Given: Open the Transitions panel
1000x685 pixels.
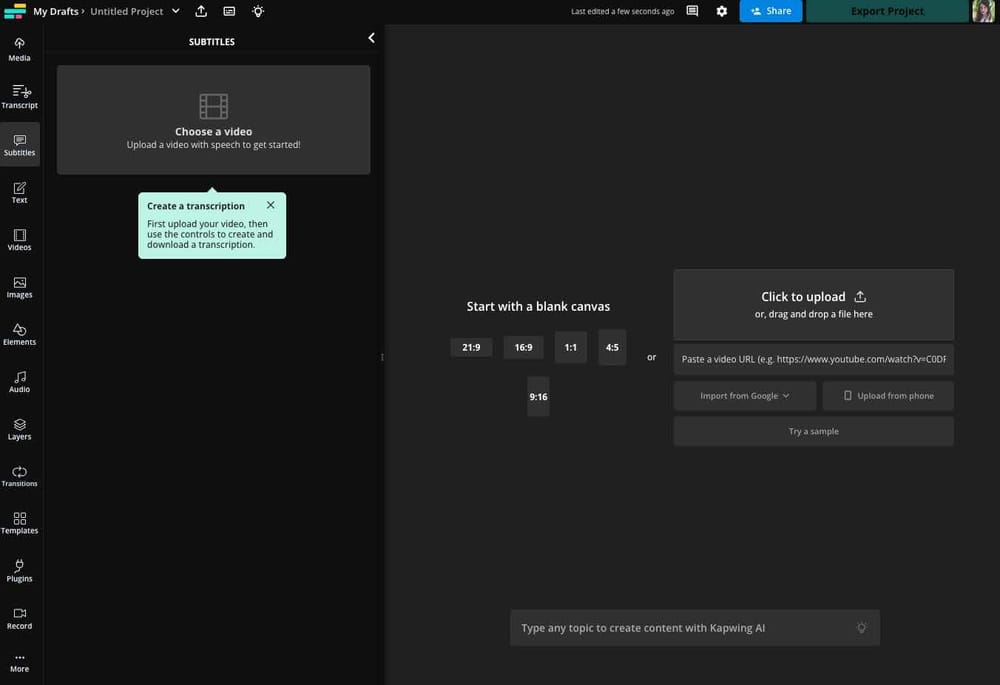Looking at the screenshot, I should click(x=19, y=476).
